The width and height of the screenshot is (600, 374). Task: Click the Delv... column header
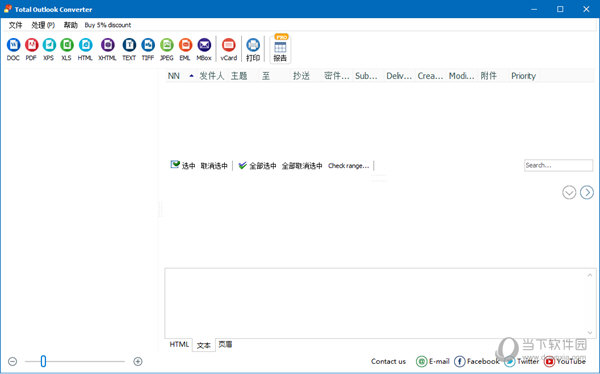point(399,76)
